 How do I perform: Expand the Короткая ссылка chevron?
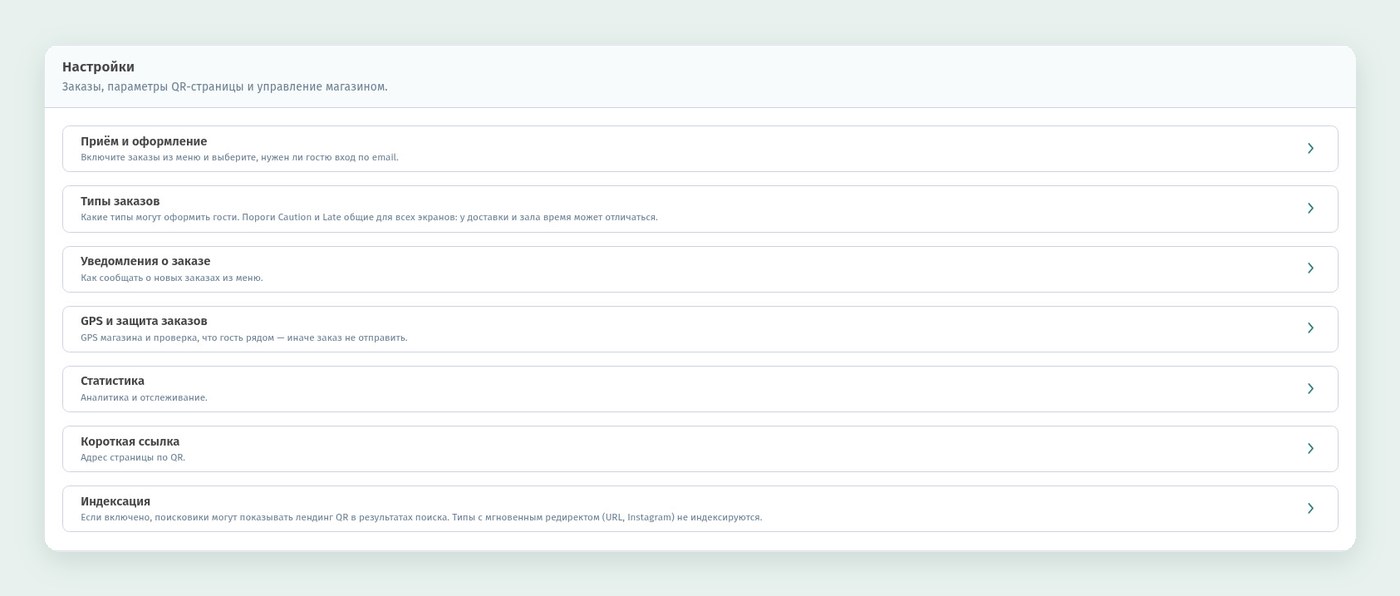(x=1310, y=448)
